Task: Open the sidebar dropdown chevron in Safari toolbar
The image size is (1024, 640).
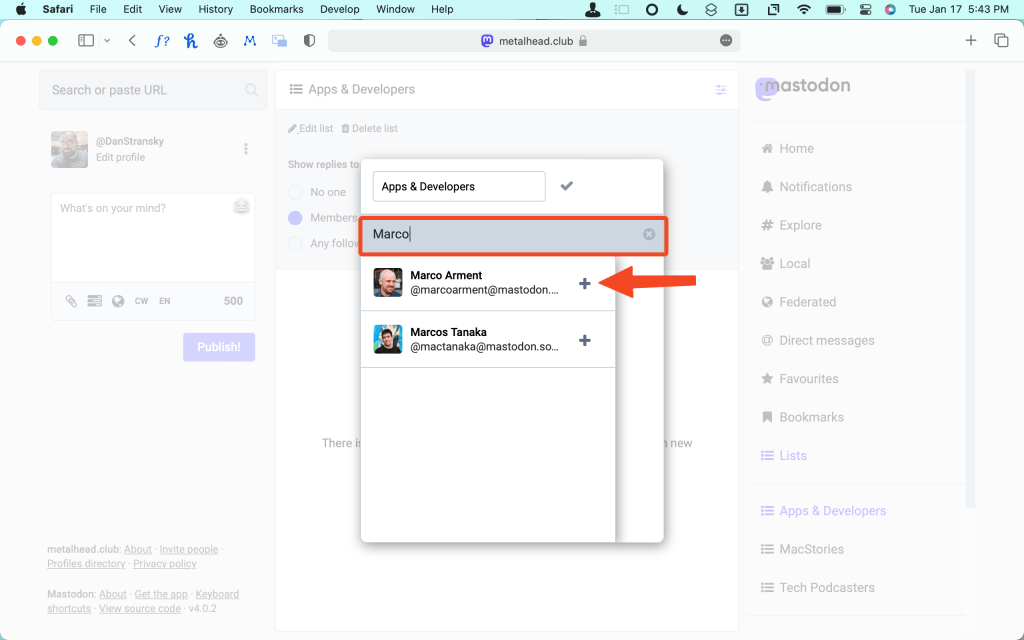Action: pyautogui.click(x=107, y=40)
